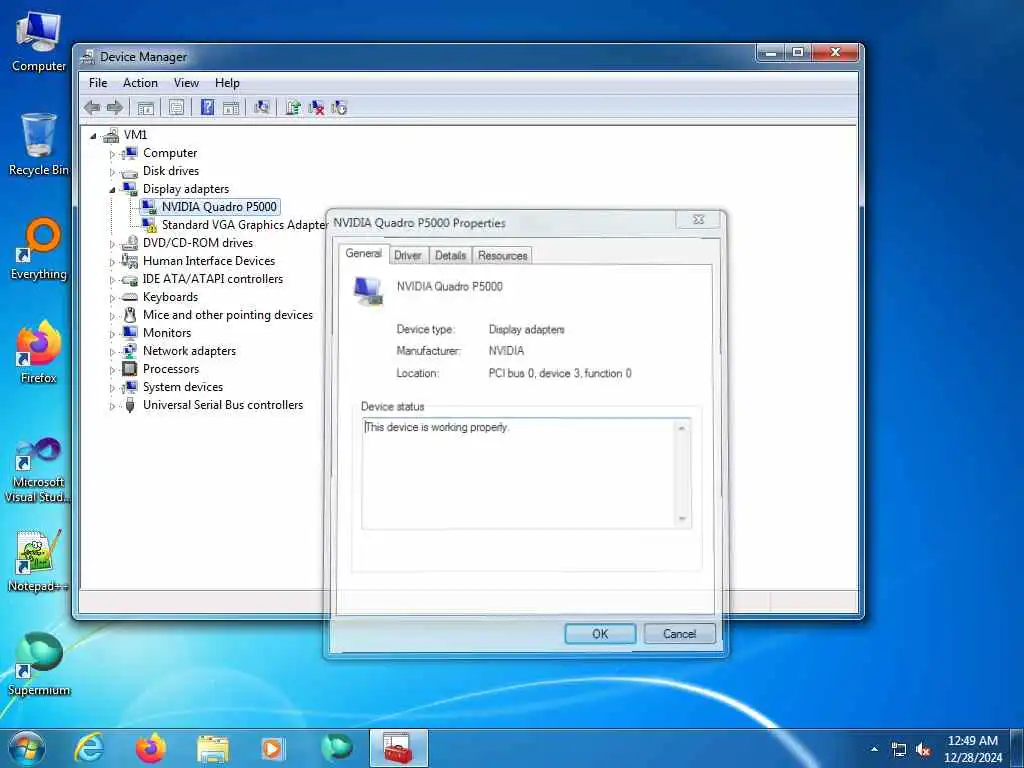Show hidden system tray icons
Screen dimensions: 1024x768
point(874,749)
